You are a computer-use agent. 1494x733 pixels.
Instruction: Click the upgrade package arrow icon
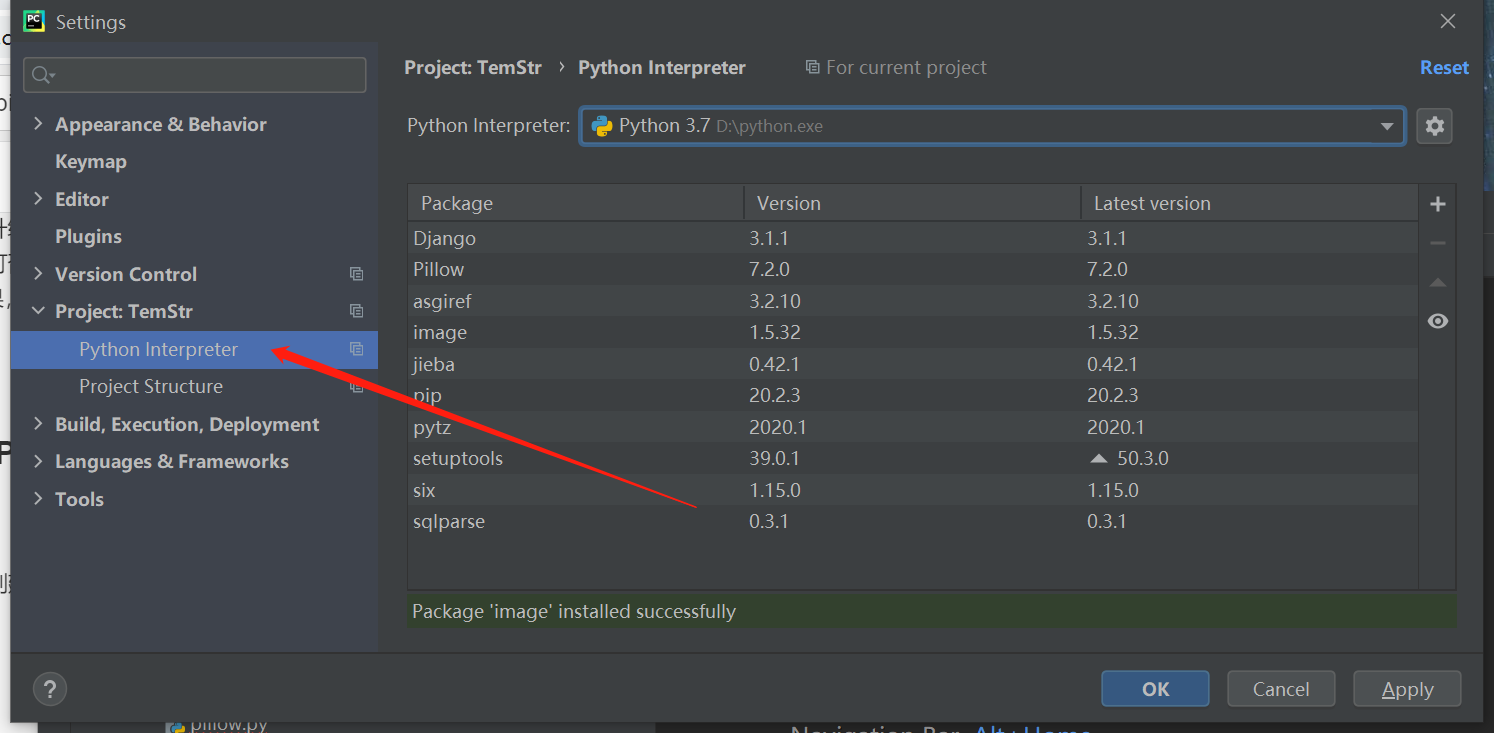(x=1437, y=281)
